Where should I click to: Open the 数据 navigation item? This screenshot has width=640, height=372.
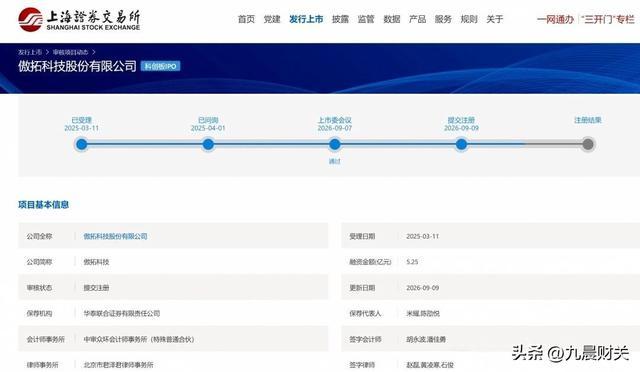click(392, 19)
